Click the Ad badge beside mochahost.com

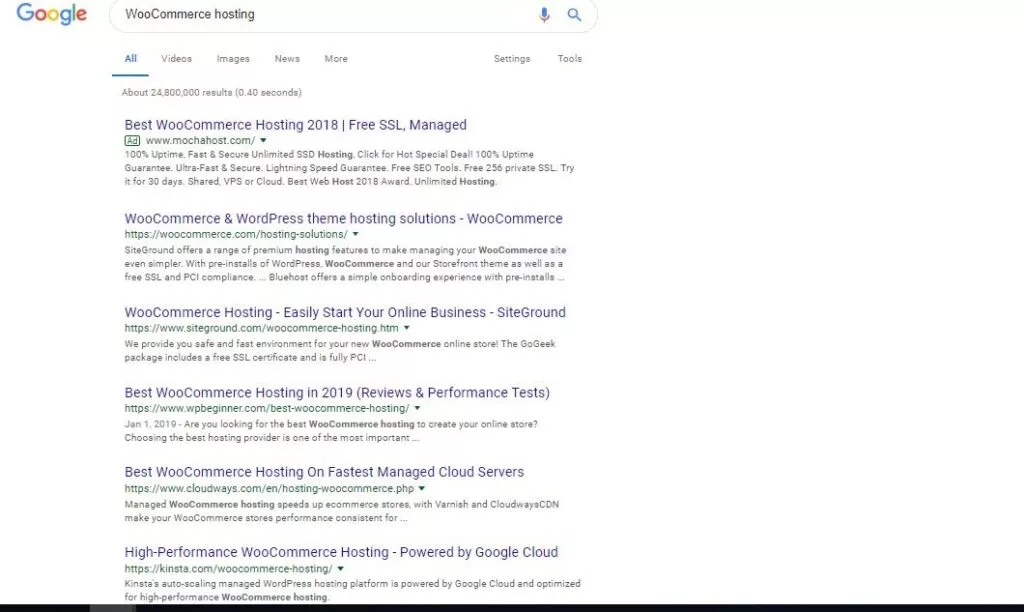click(132, 140)
